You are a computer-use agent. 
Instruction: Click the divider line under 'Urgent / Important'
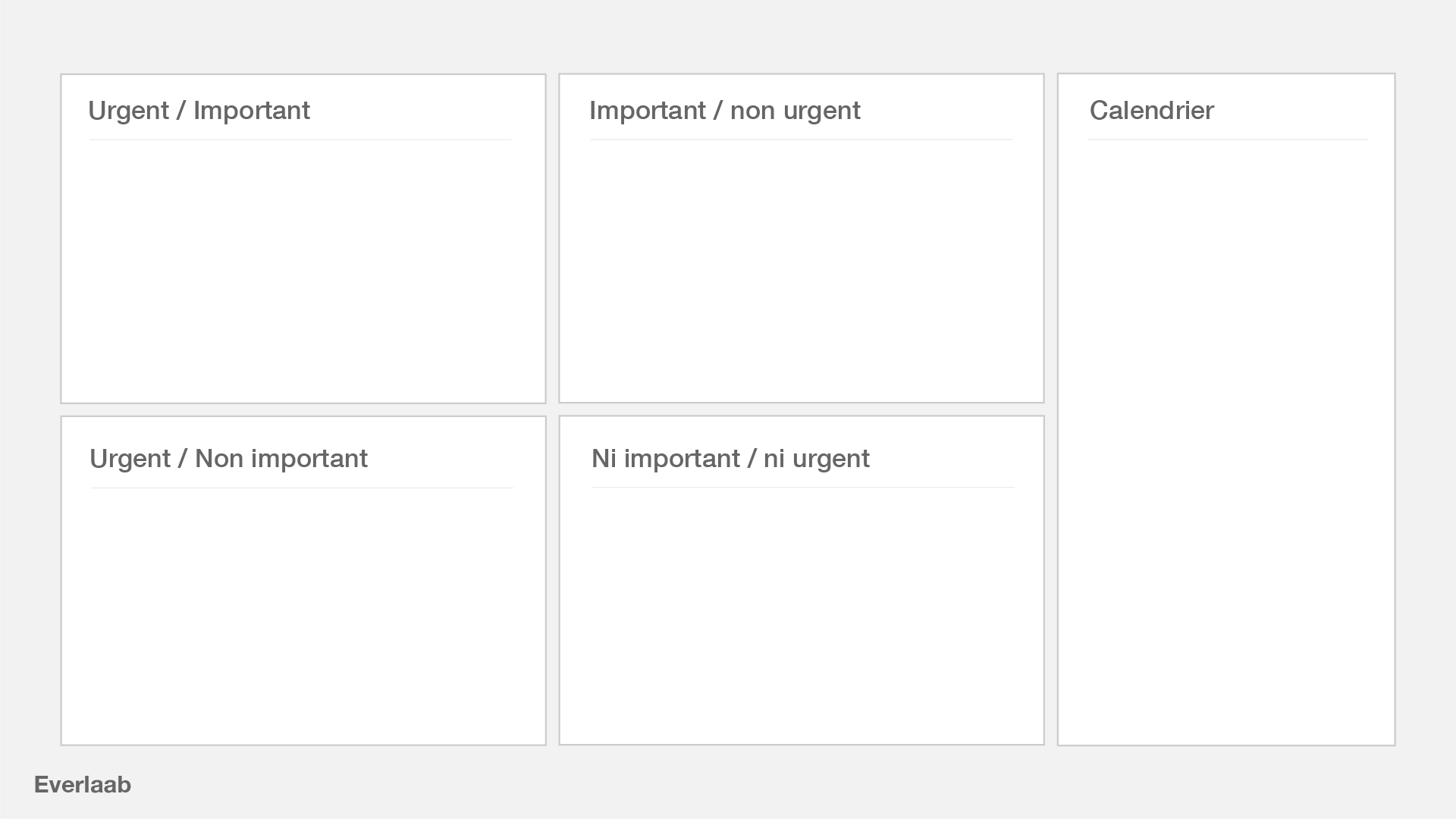pos(300,140)
